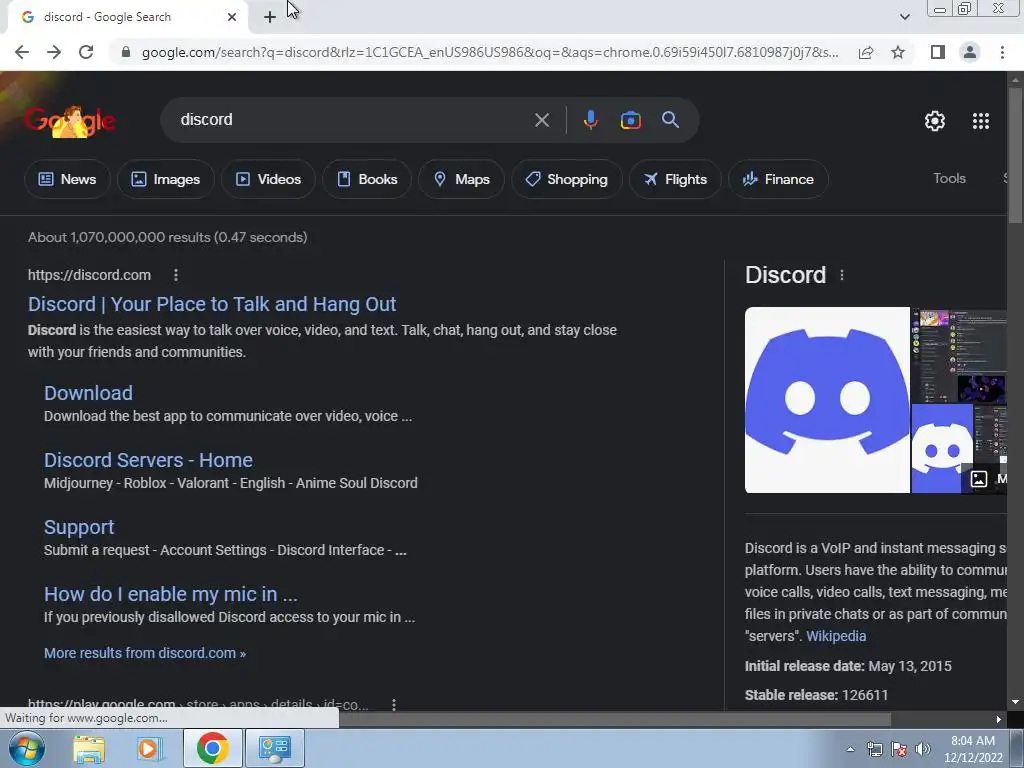This screenshot has width=1024, height=768.
Task: Open the Download sitelink
Action: click(x=88, y=393)
